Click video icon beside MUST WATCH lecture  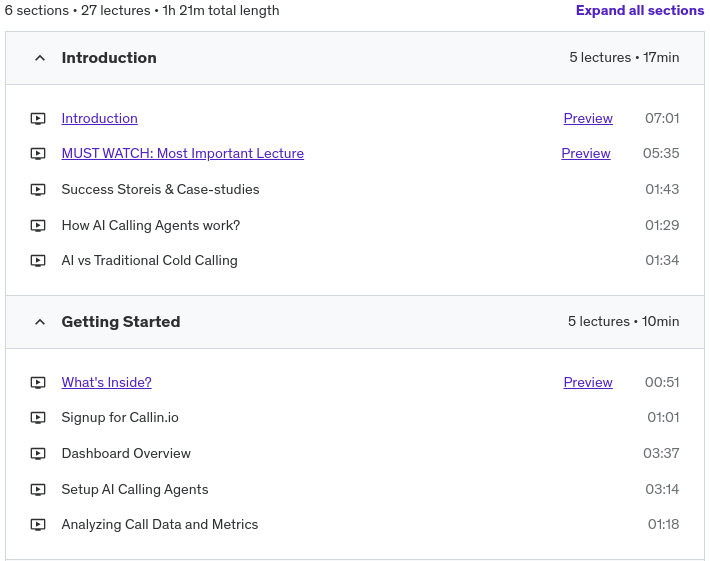pyautogui.click(x=38, y=154)
